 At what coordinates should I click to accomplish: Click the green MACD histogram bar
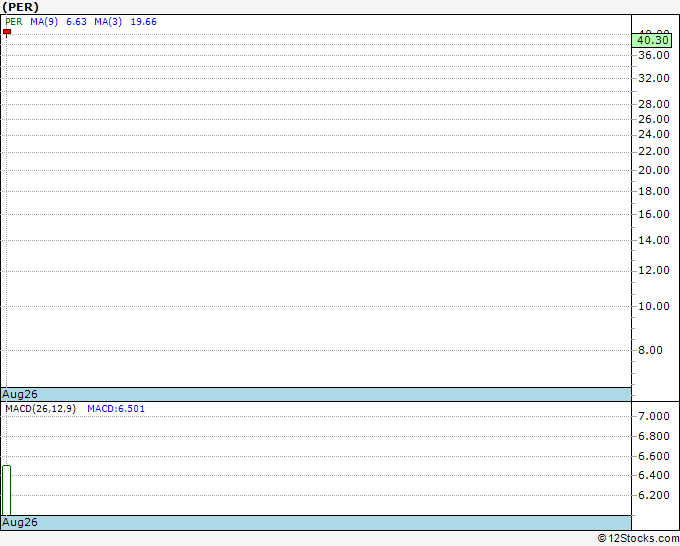point(7,490)
